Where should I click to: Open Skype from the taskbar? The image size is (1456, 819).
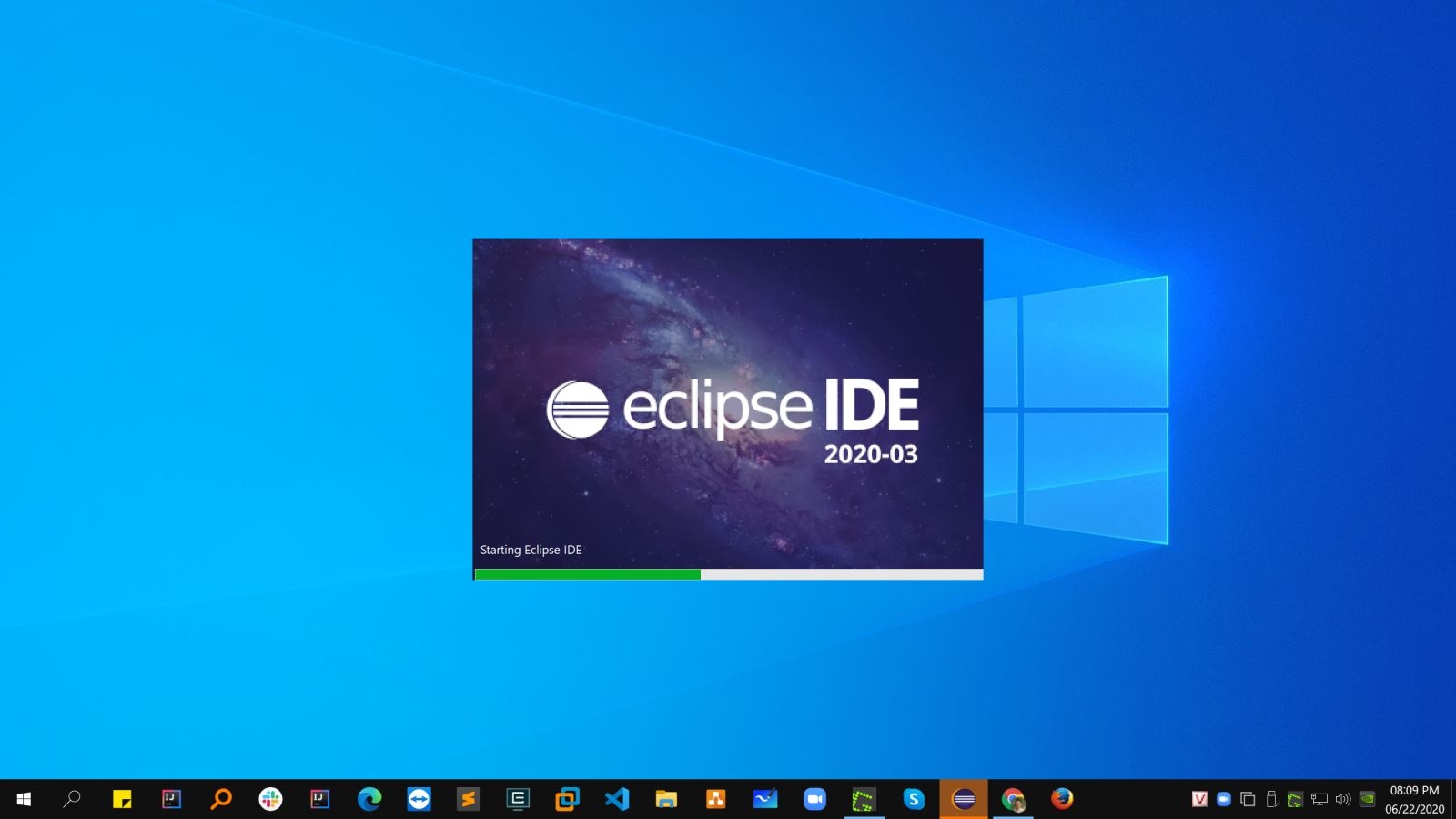click(x=914, y=799)
